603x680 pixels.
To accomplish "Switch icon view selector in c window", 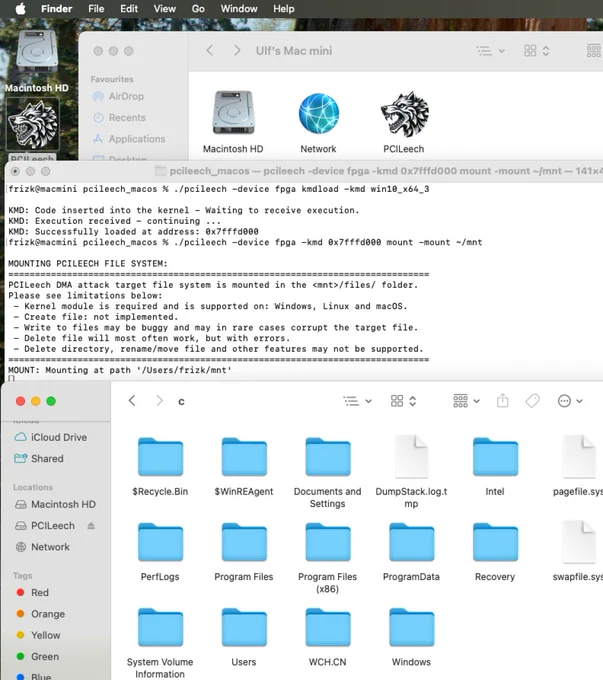I will click(403, 401).
